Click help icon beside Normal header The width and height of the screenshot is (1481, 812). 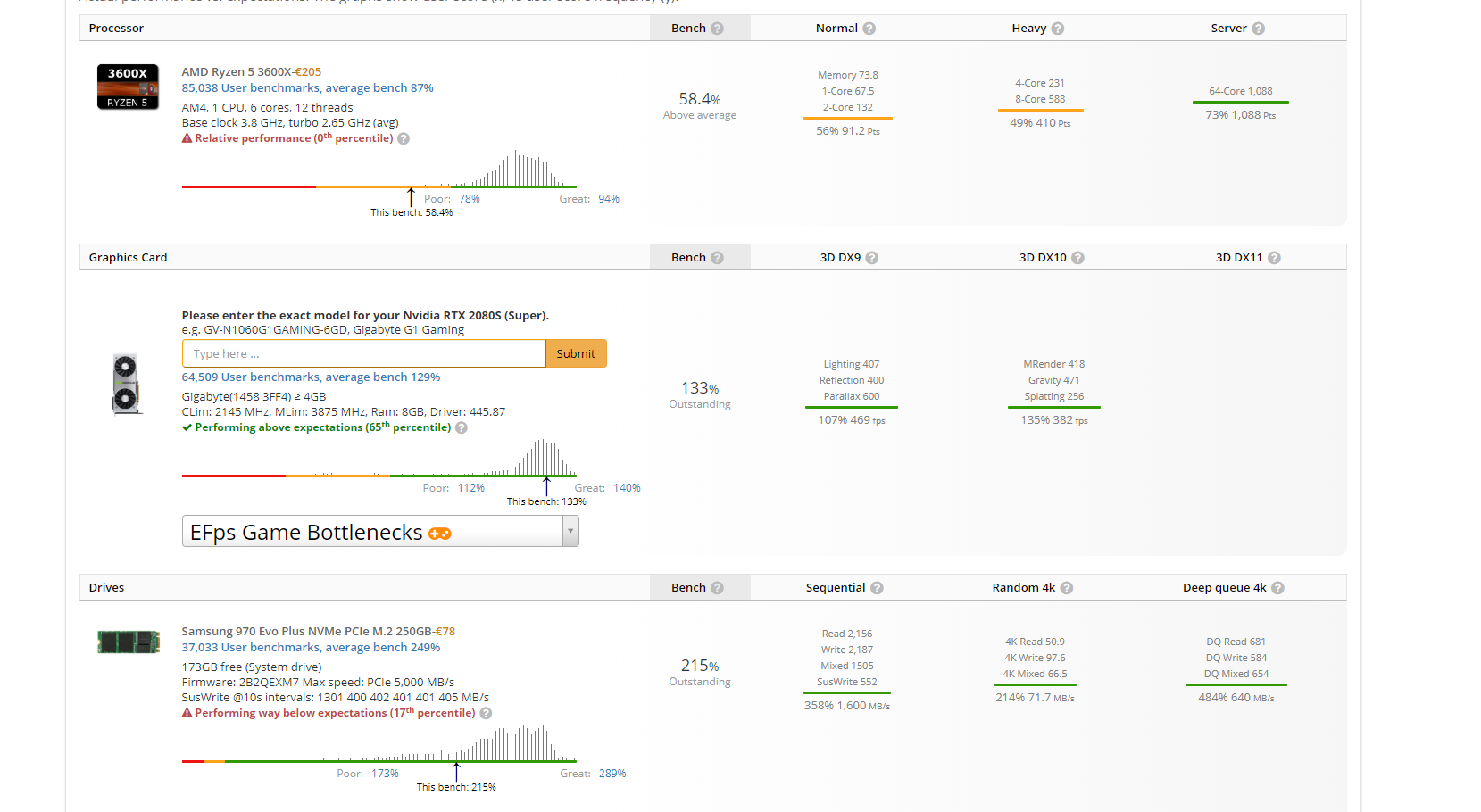coord(869,29)
